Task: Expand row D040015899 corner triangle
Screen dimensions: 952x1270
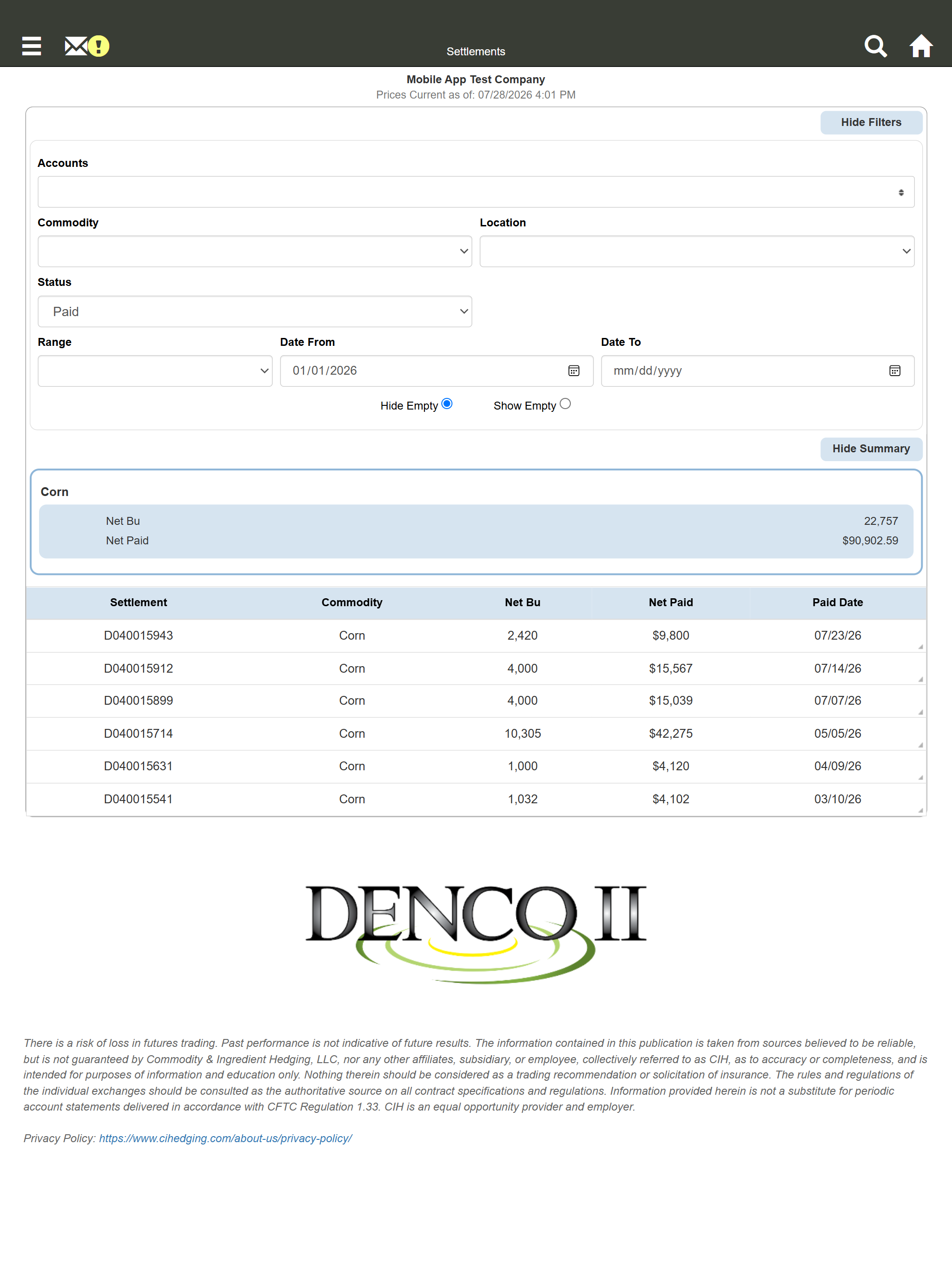Action: pyautogui.click(x=920, y=712)
